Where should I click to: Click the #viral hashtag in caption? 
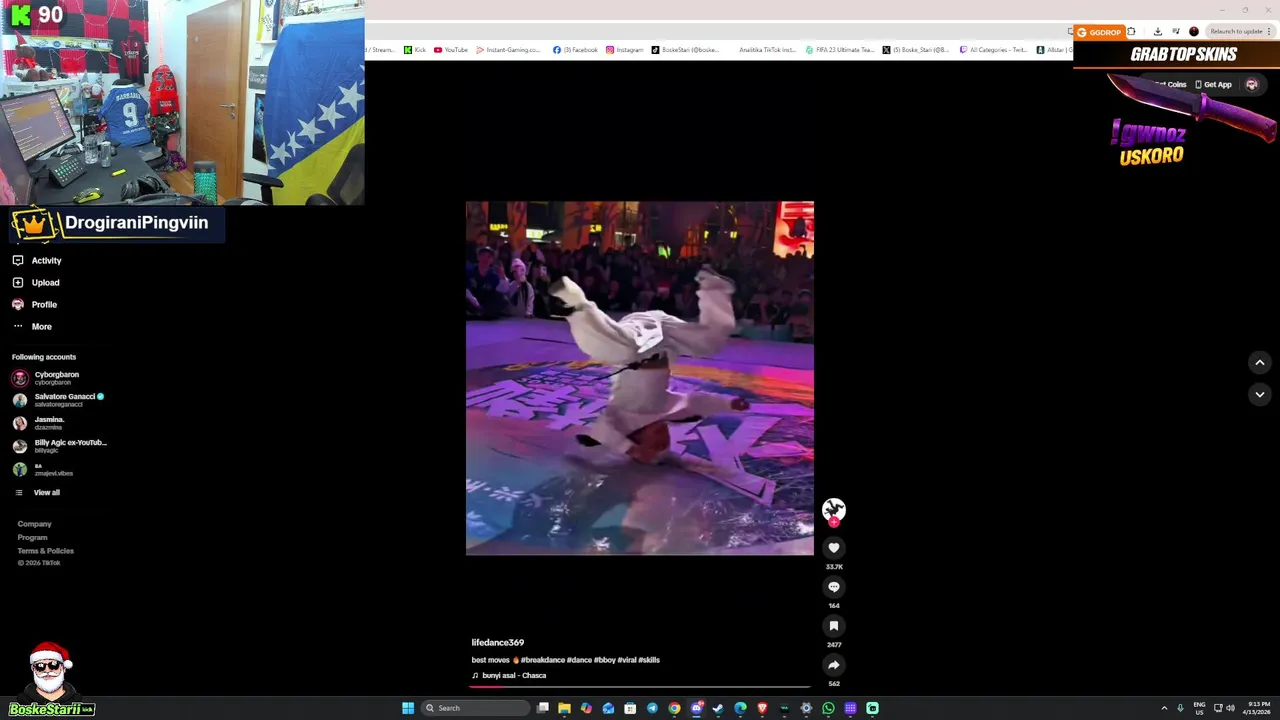(627, 660)
